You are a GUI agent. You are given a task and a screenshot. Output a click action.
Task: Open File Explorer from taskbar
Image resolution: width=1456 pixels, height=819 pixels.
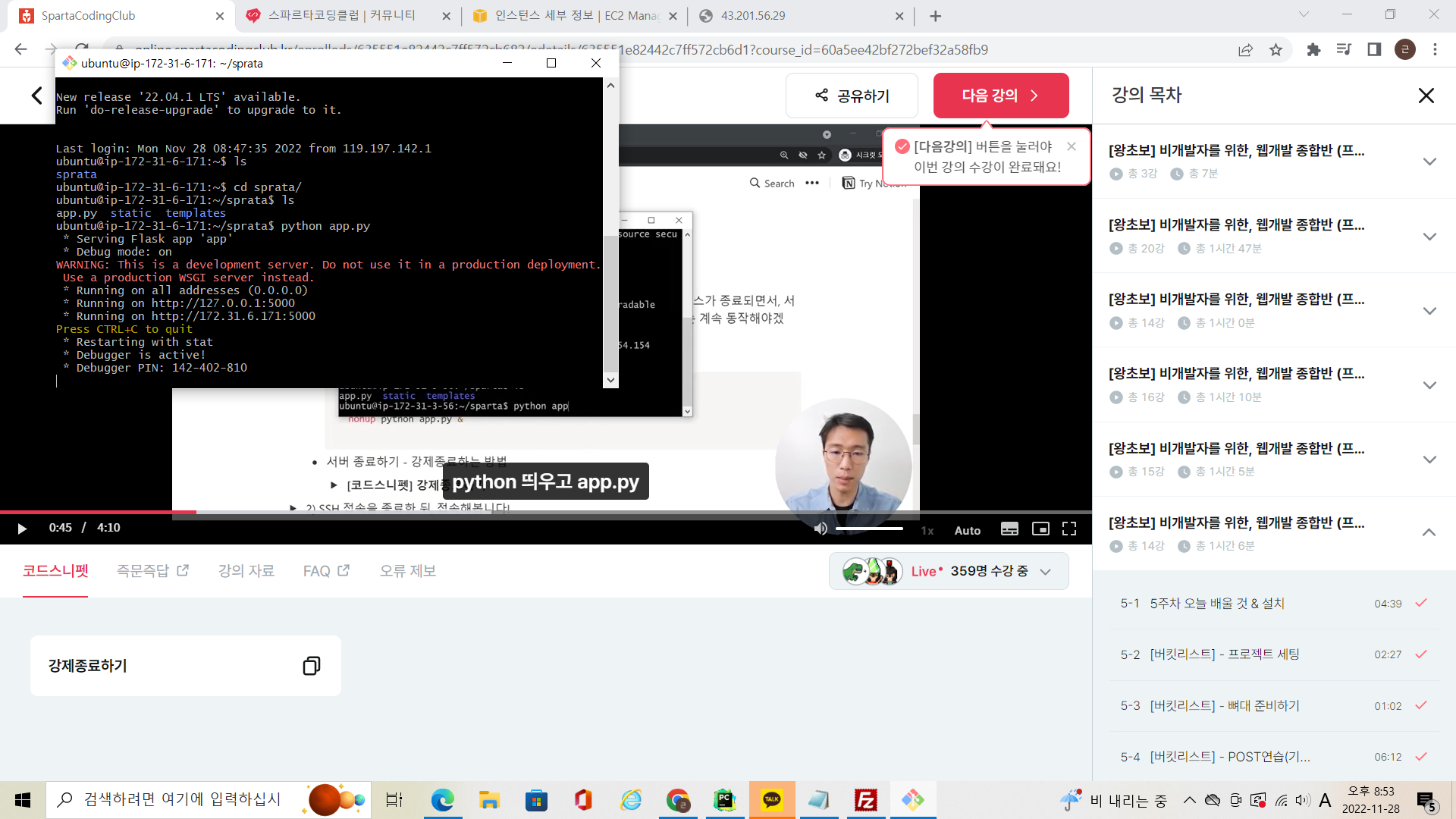coord(489,800)
